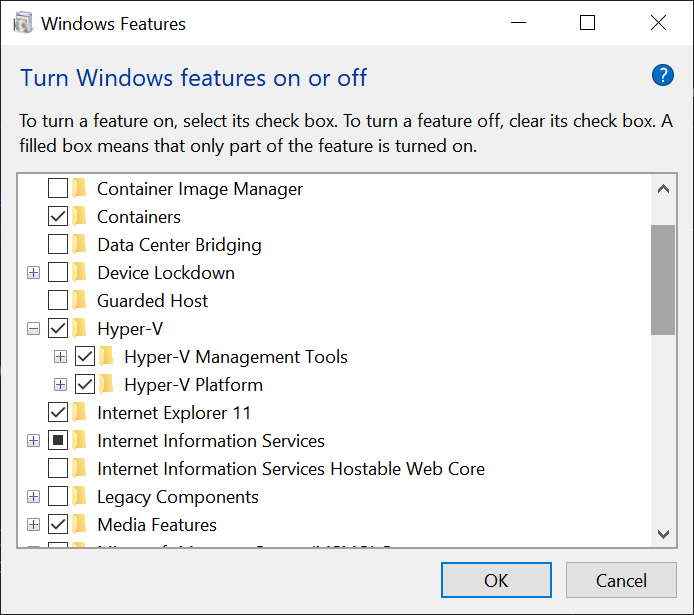The image size is (694, 615).
Task: Uncheck the Internet Explorer 11 checkbox
Action: [x=58, y=413]
